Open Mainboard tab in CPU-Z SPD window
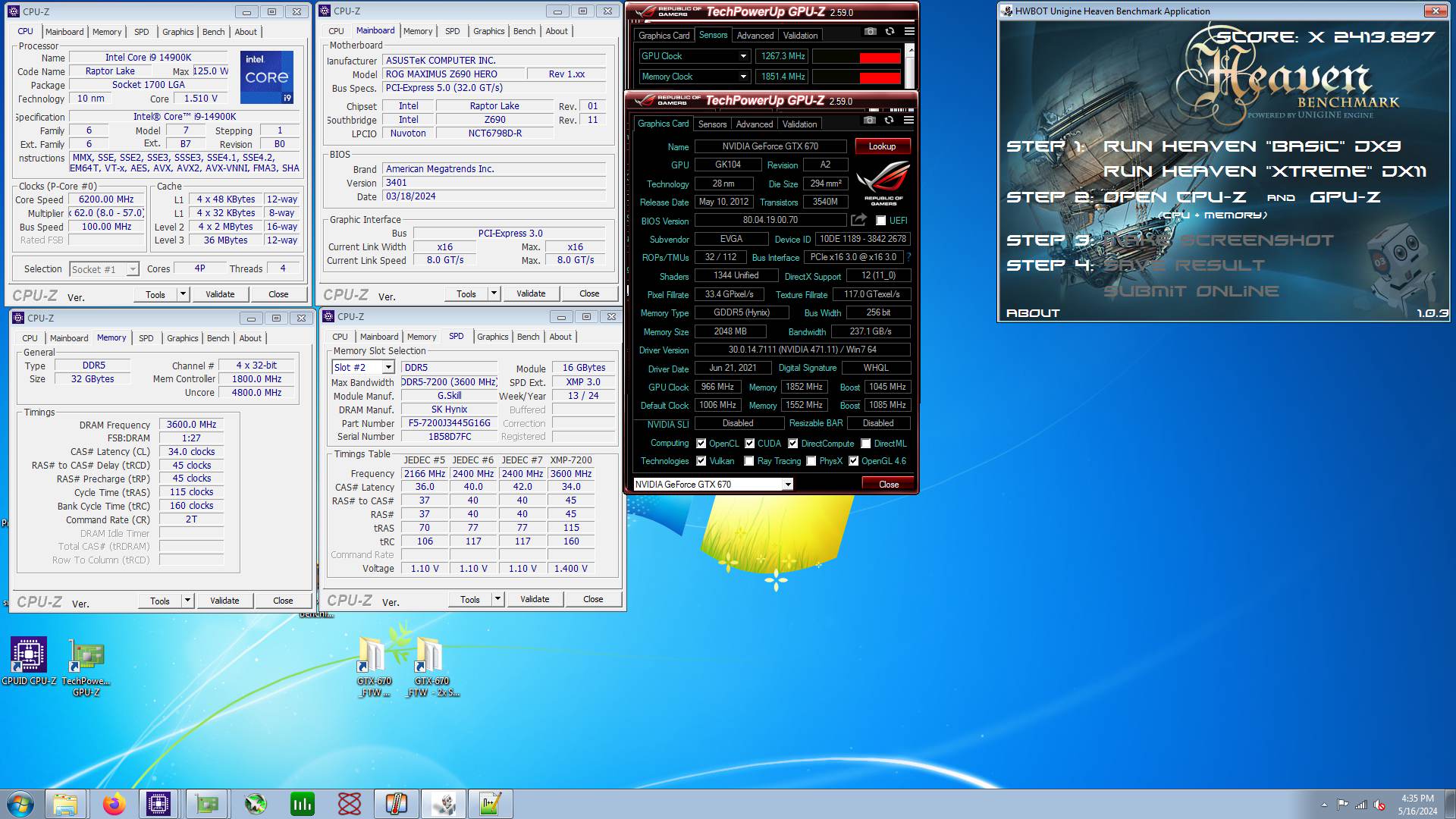The width and height of the screenshot is (1456, 819). coord(379,337)
